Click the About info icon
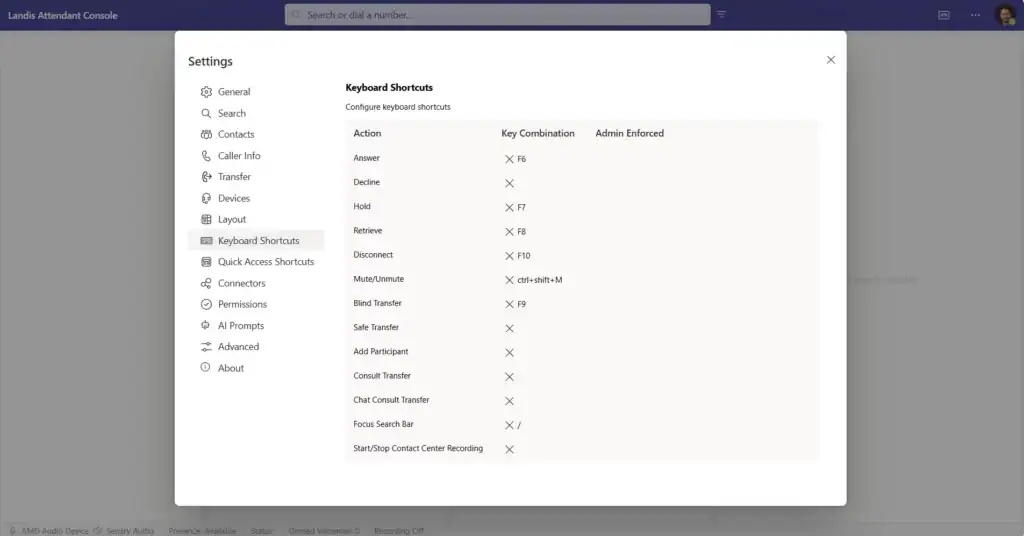The width and height of the screenshot is (1024, 536). click(x=206, y=368)
